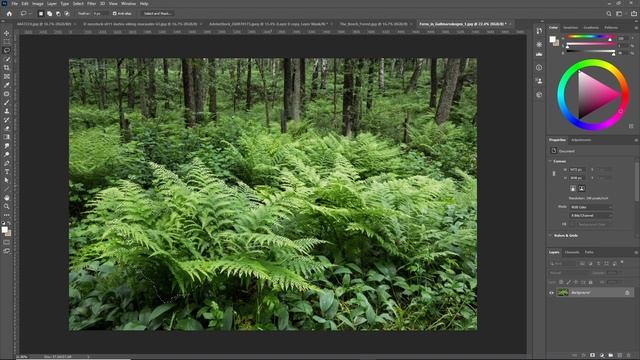Select the Brush tool
Image resolution: width=640 pixels, height=360 pixels.
tap(7, 102)
